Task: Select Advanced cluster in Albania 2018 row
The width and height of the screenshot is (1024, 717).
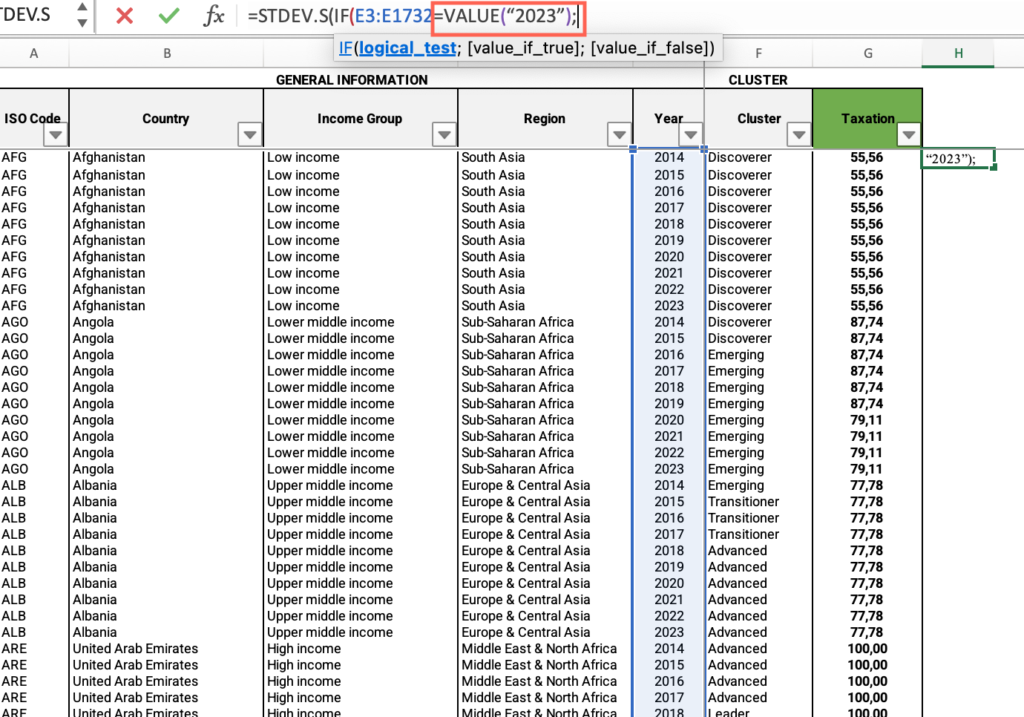Action: point(758,550)
